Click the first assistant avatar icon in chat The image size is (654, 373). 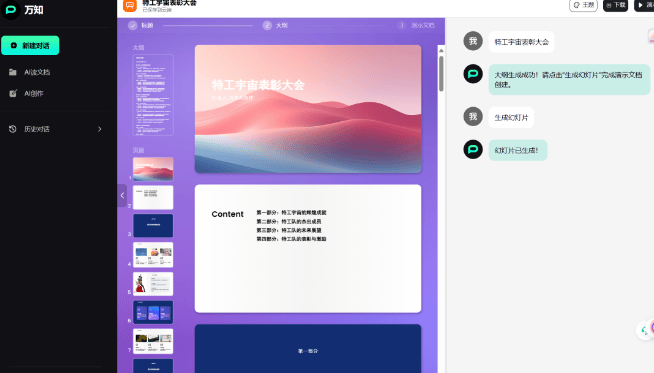tap(473, 74)
